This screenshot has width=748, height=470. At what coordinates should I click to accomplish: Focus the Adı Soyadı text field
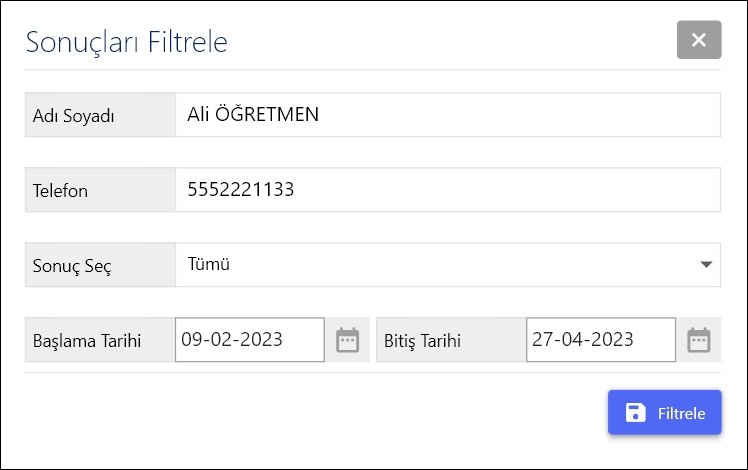447,115
